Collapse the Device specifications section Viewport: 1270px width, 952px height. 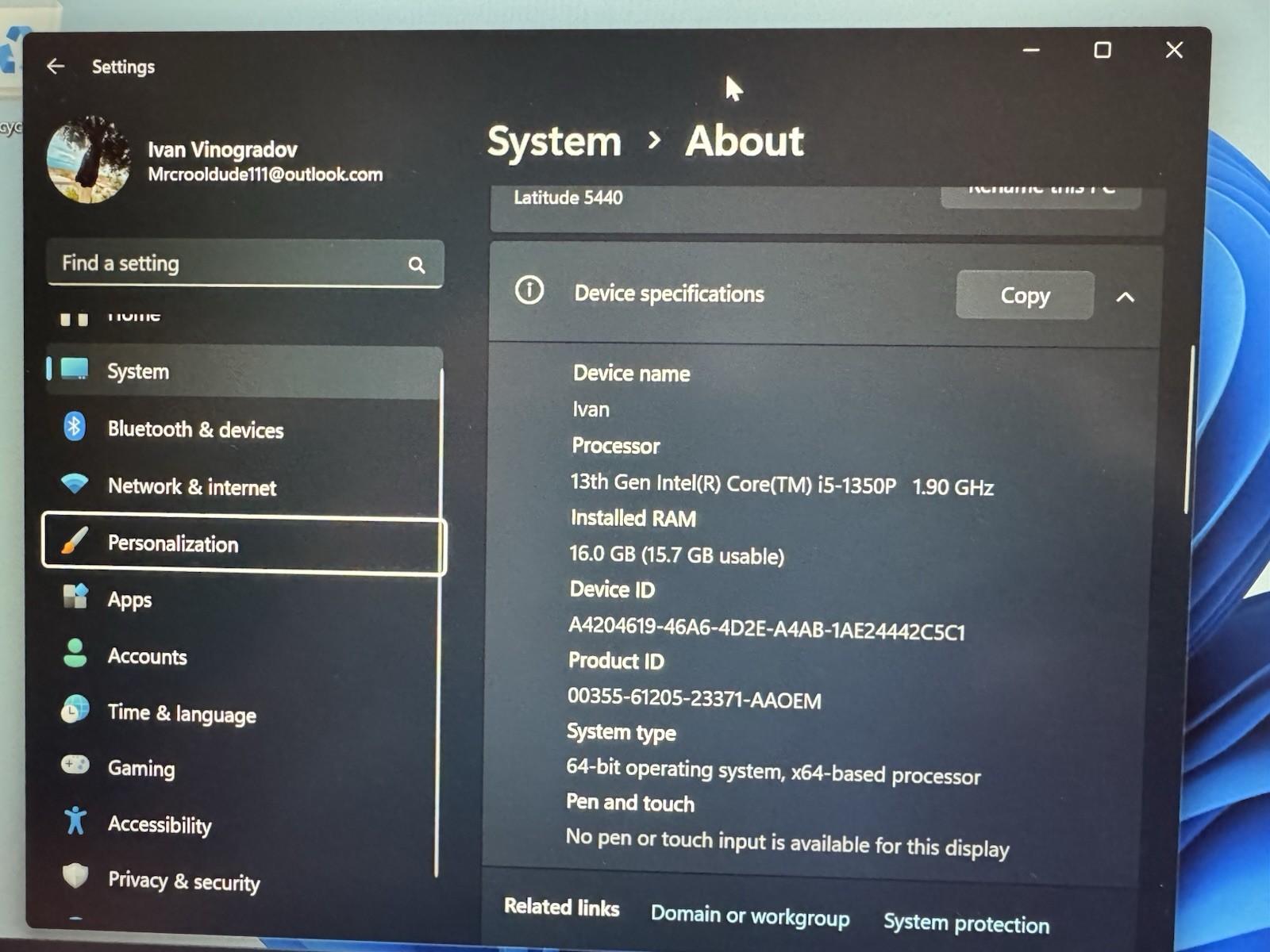coord(1126,297)
